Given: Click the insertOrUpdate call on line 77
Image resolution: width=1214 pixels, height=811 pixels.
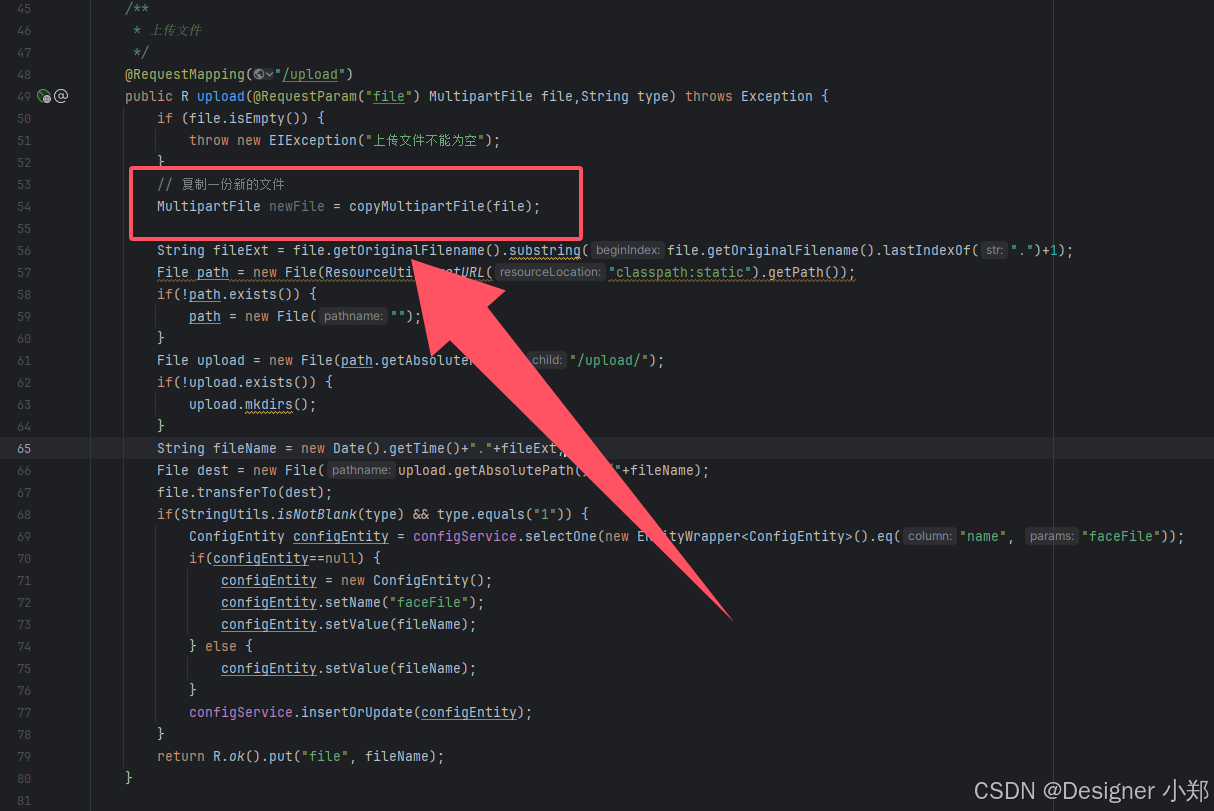Looking at the screenshot, I should pos(357,712).
